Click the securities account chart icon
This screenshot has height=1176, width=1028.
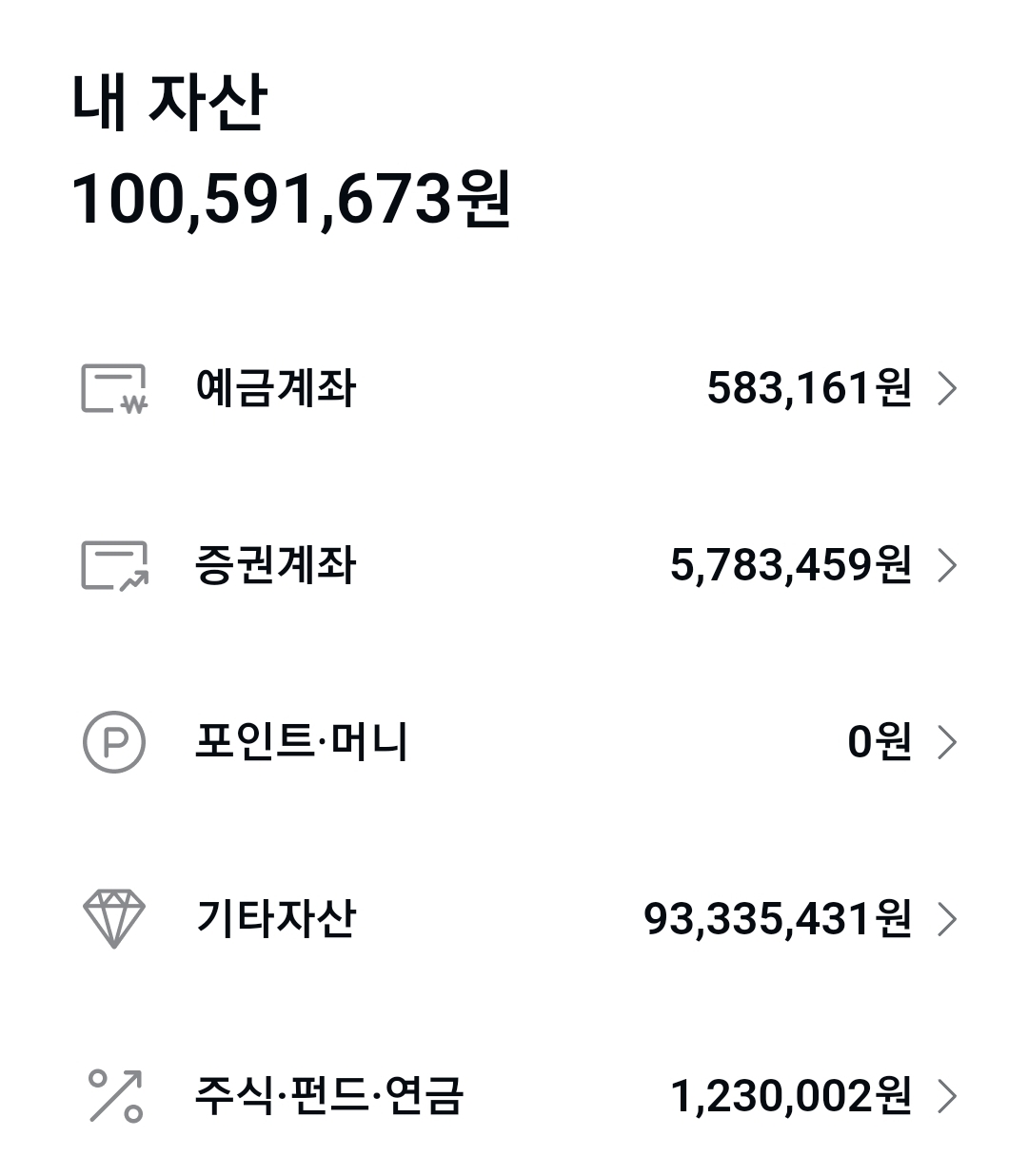point(114,565)
